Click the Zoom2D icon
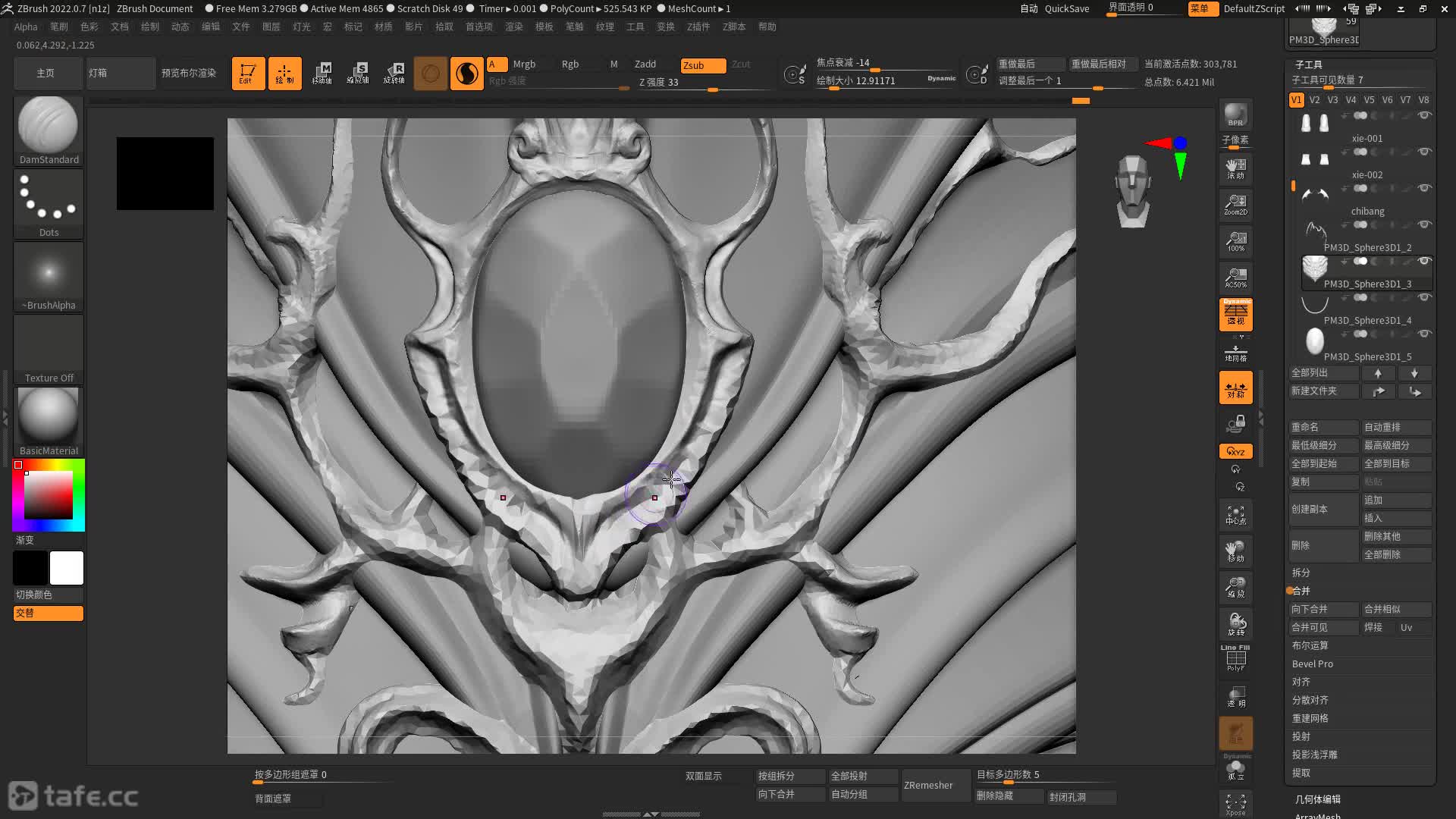Screen dimensions: 1456x819 click(x=1235, y=205)
